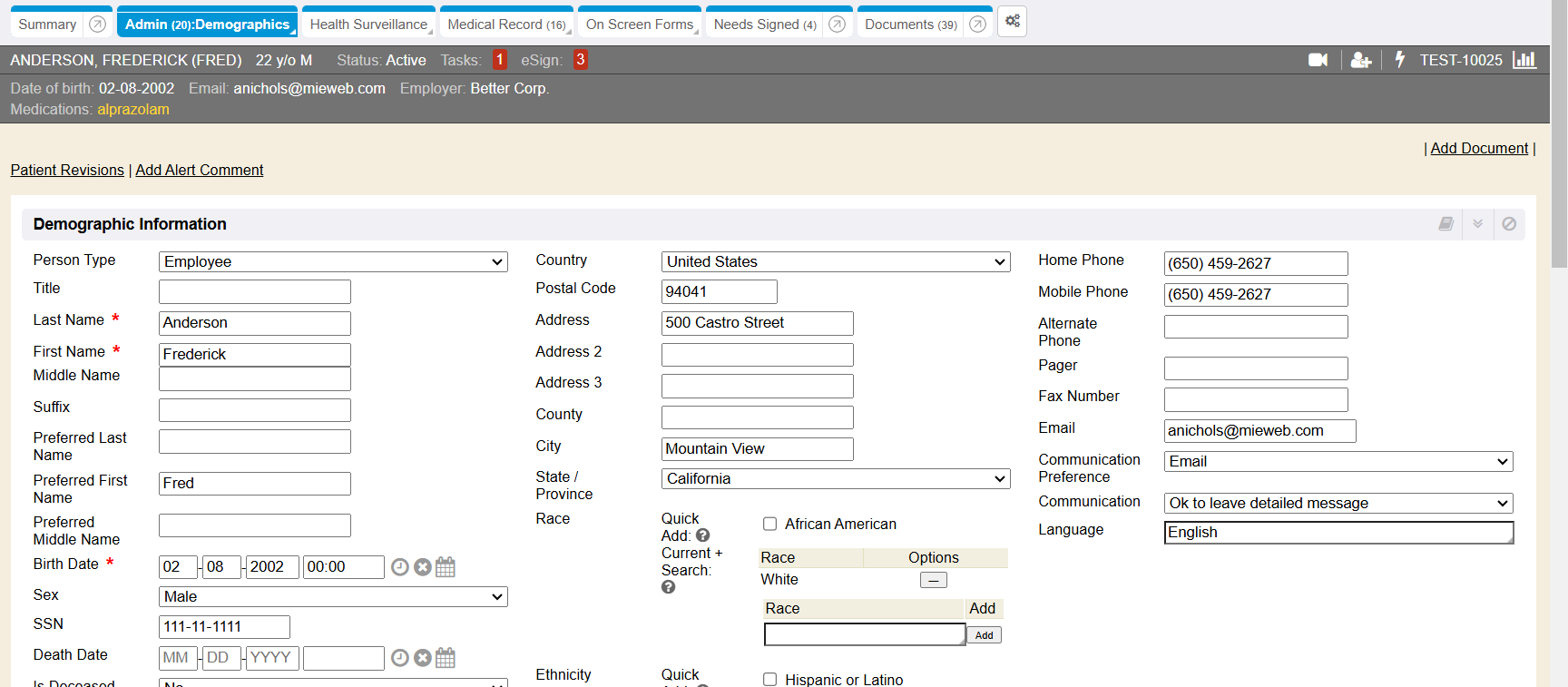The width and height of the screenshot is (1568, 687).
Task: Click the add person icon in header
Action: [x=1360, y=60]
